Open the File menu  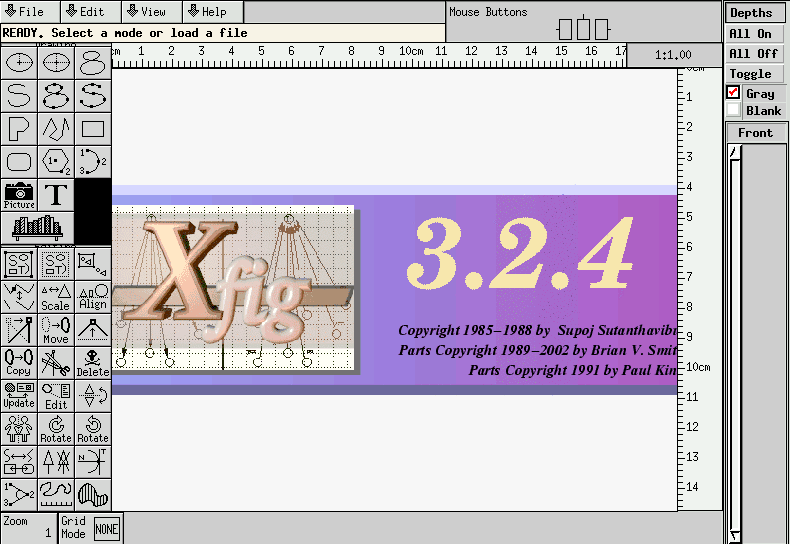click(x=30, y=12)
